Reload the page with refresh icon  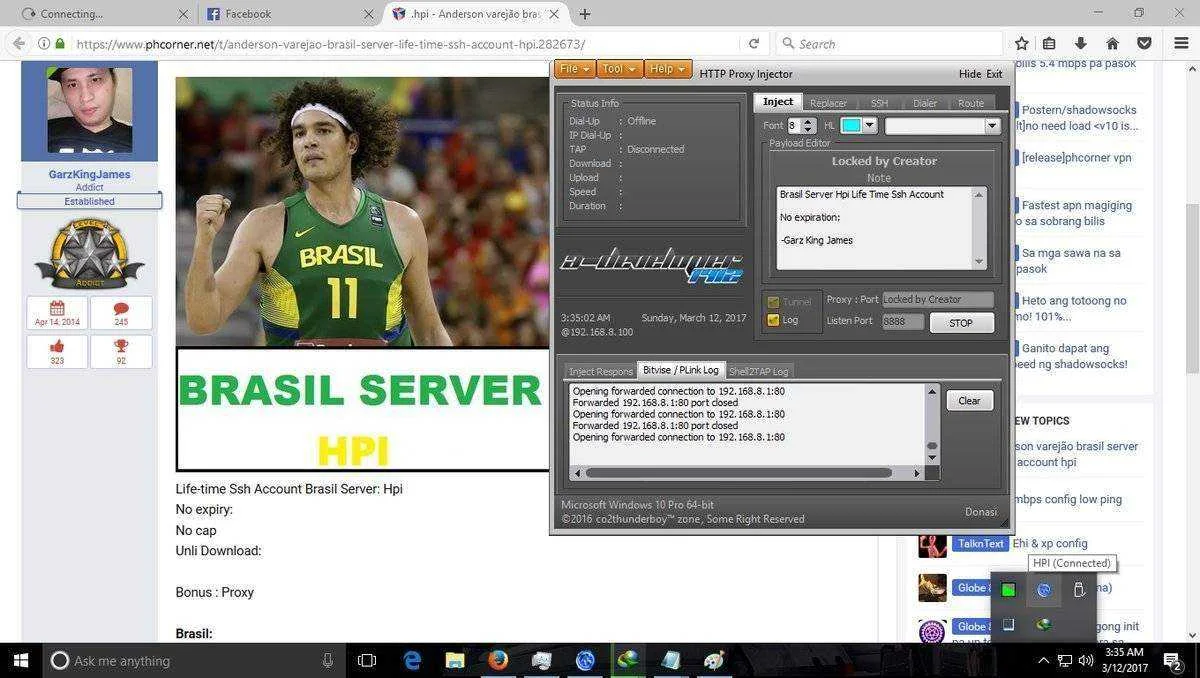point(754,44)
